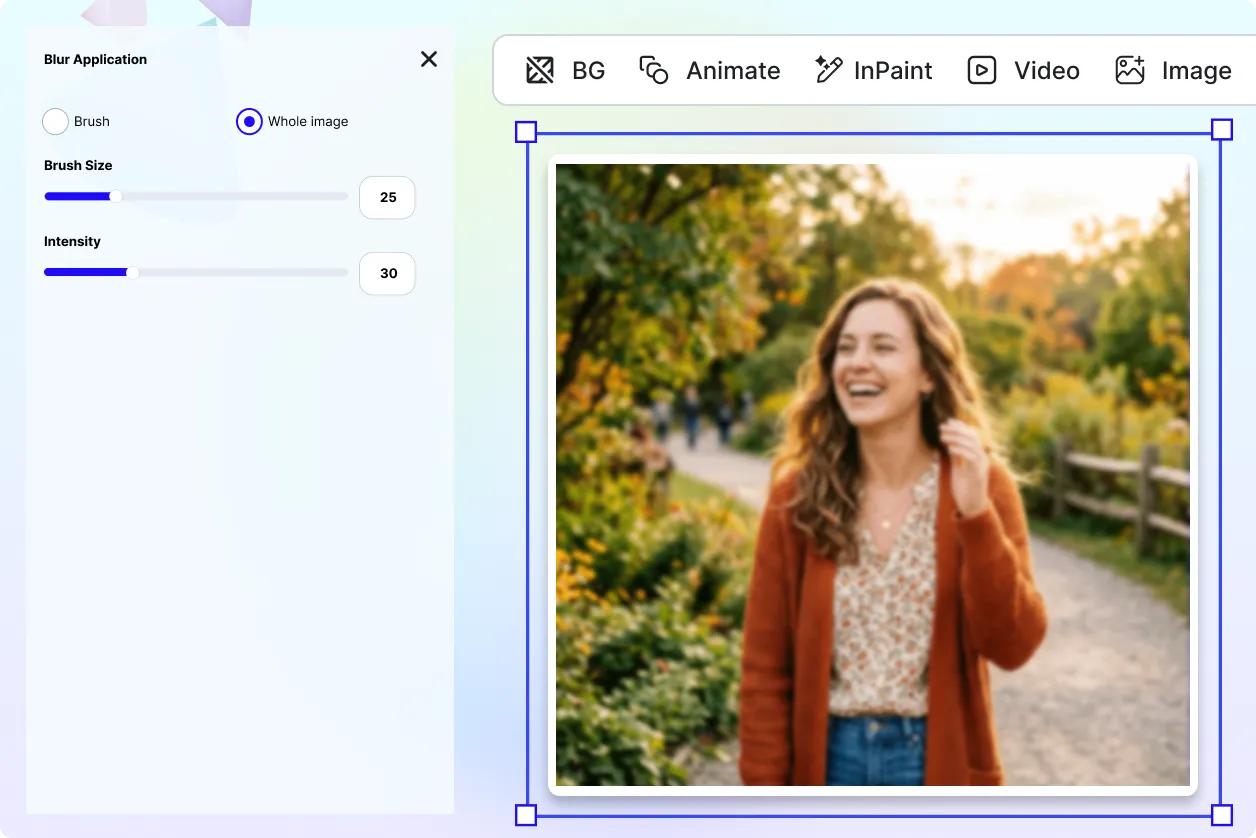Viewport: 1256px width, 838px height.
Task: Click the BG remove background icon
Action: pos(540,71)
